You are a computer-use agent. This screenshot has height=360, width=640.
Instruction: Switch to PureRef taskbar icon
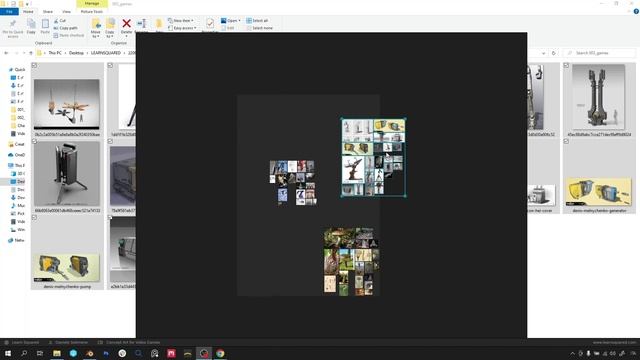(204, 353)
